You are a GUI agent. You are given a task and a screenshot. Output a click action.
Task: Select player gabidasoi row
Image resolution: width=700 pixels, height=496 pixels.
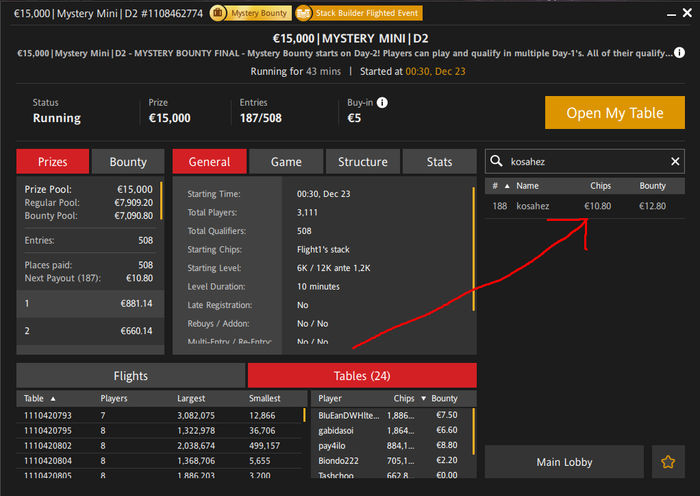pos(391,430)
